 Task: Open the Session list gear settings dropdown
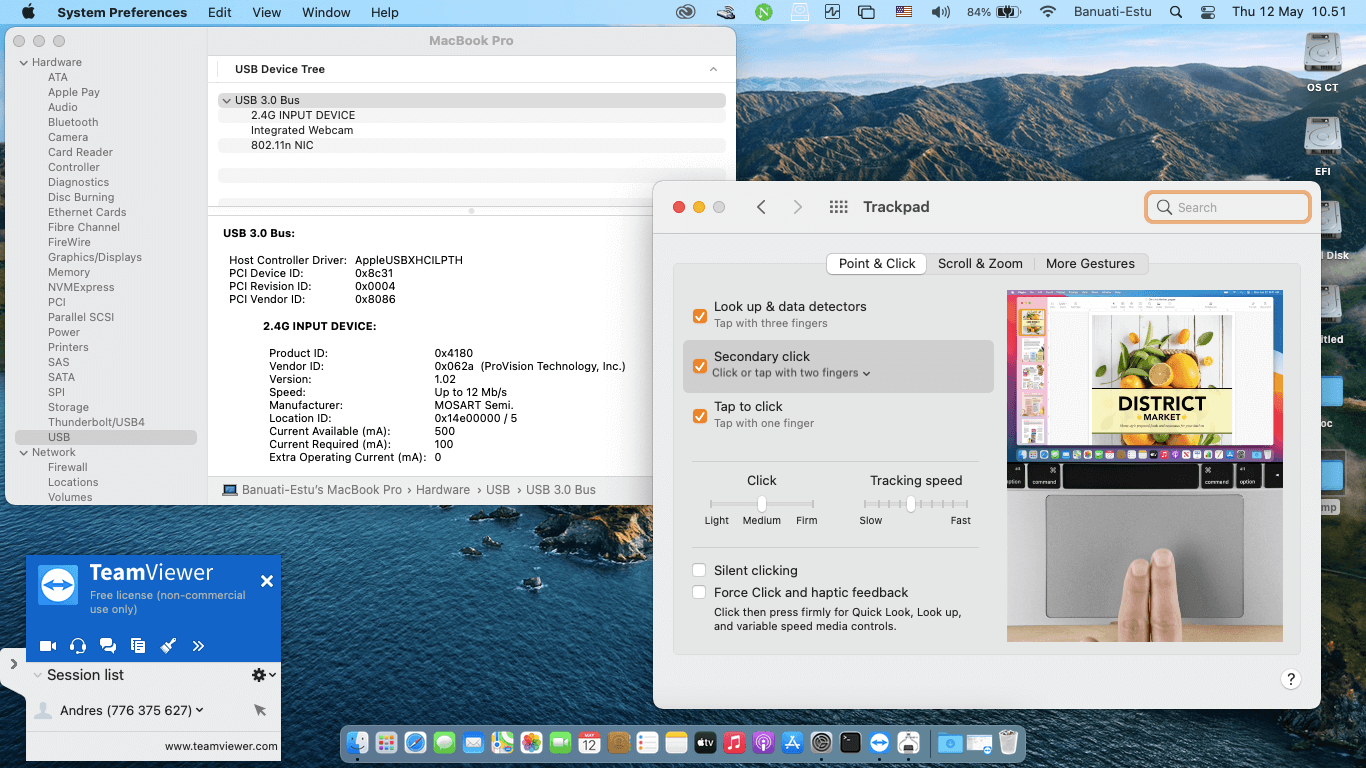pos(263,675)
